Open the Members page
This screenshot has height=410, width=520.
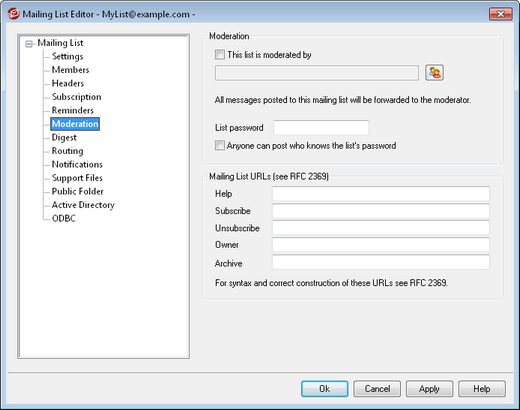70,70
